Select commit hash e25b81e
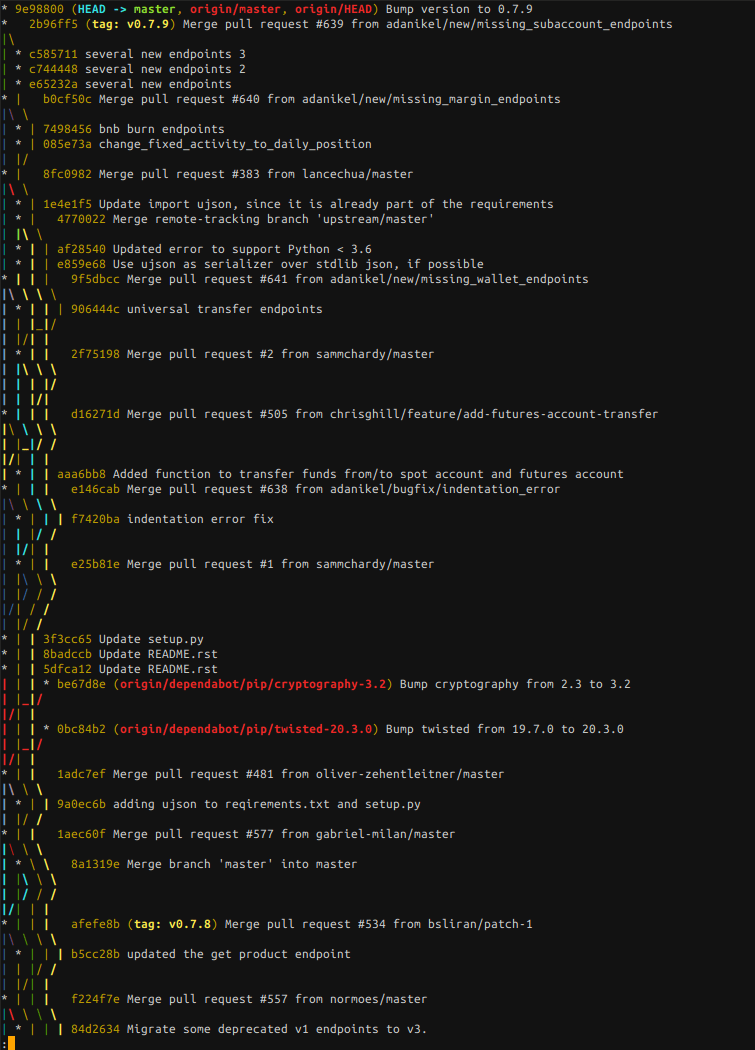This screenshot has width=755, height=1050. point(96,565)
